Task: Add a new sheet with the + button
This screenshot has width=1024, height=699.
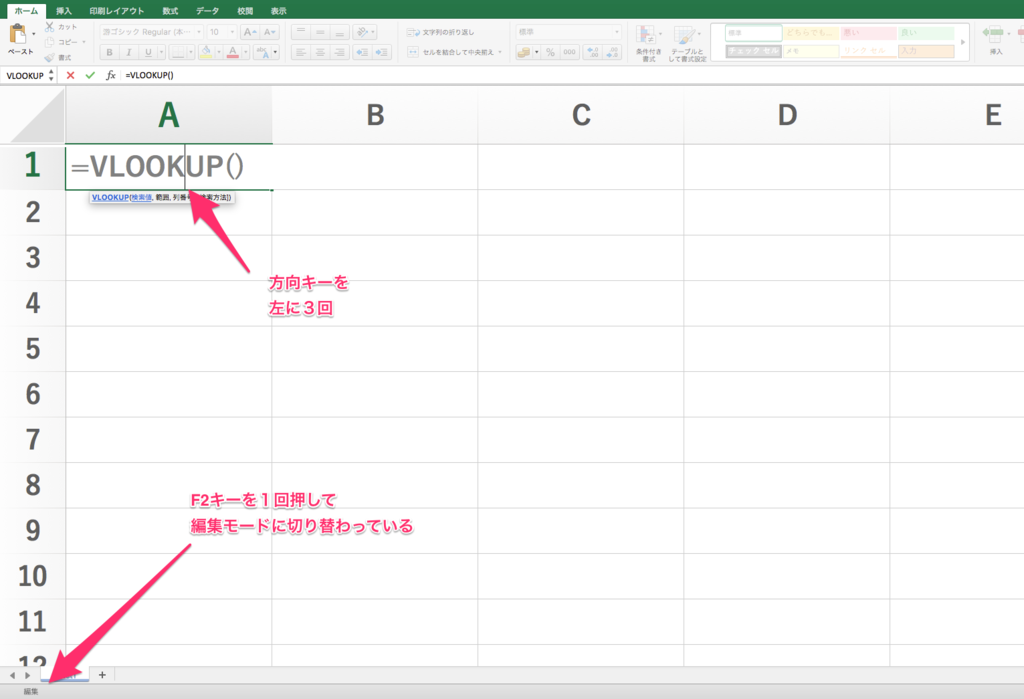Action: point(101,675)
